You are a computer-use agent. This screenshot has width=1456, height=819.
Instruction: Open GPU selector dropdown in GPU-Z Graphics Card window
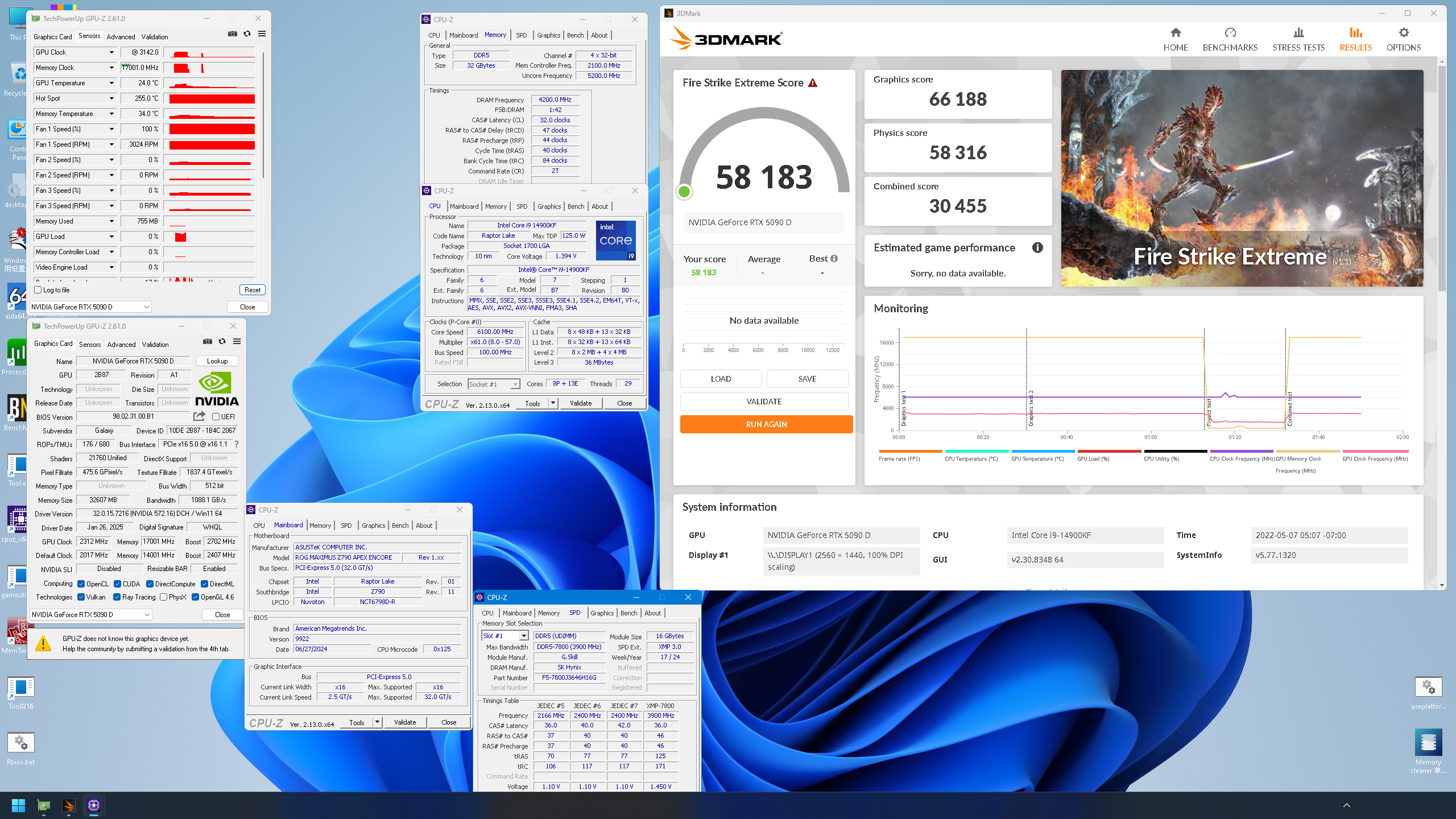point(91,615)
